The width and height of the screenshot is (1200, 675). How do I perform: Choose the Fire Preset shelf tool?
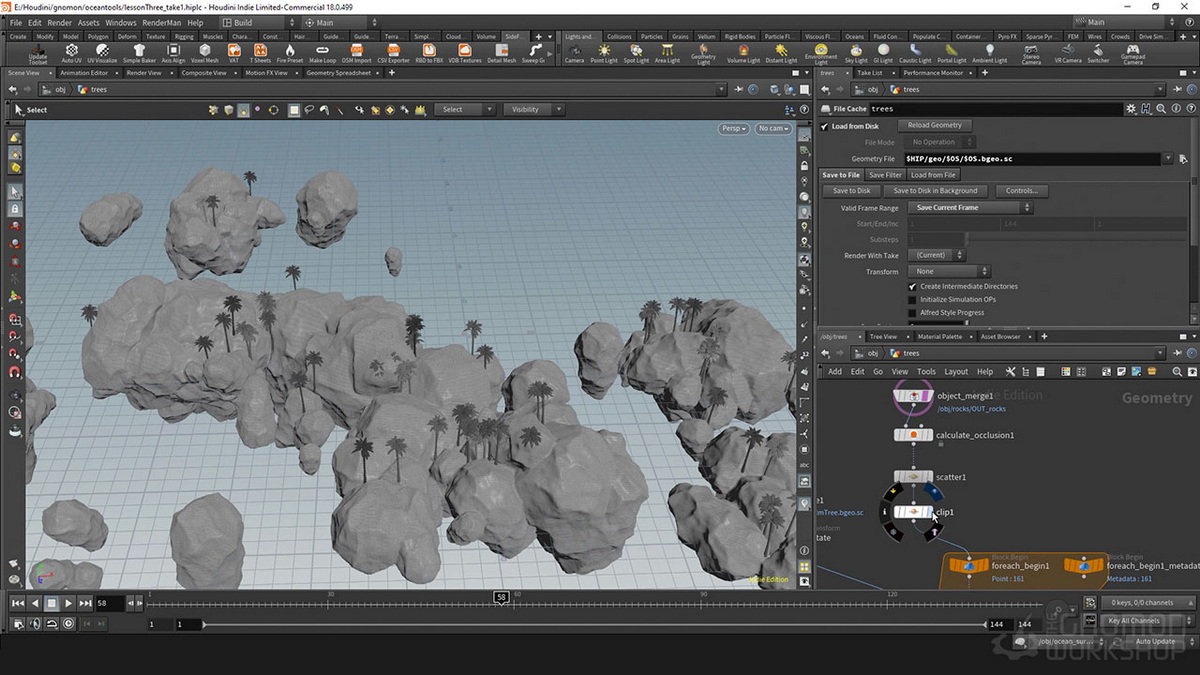[290, 53]
